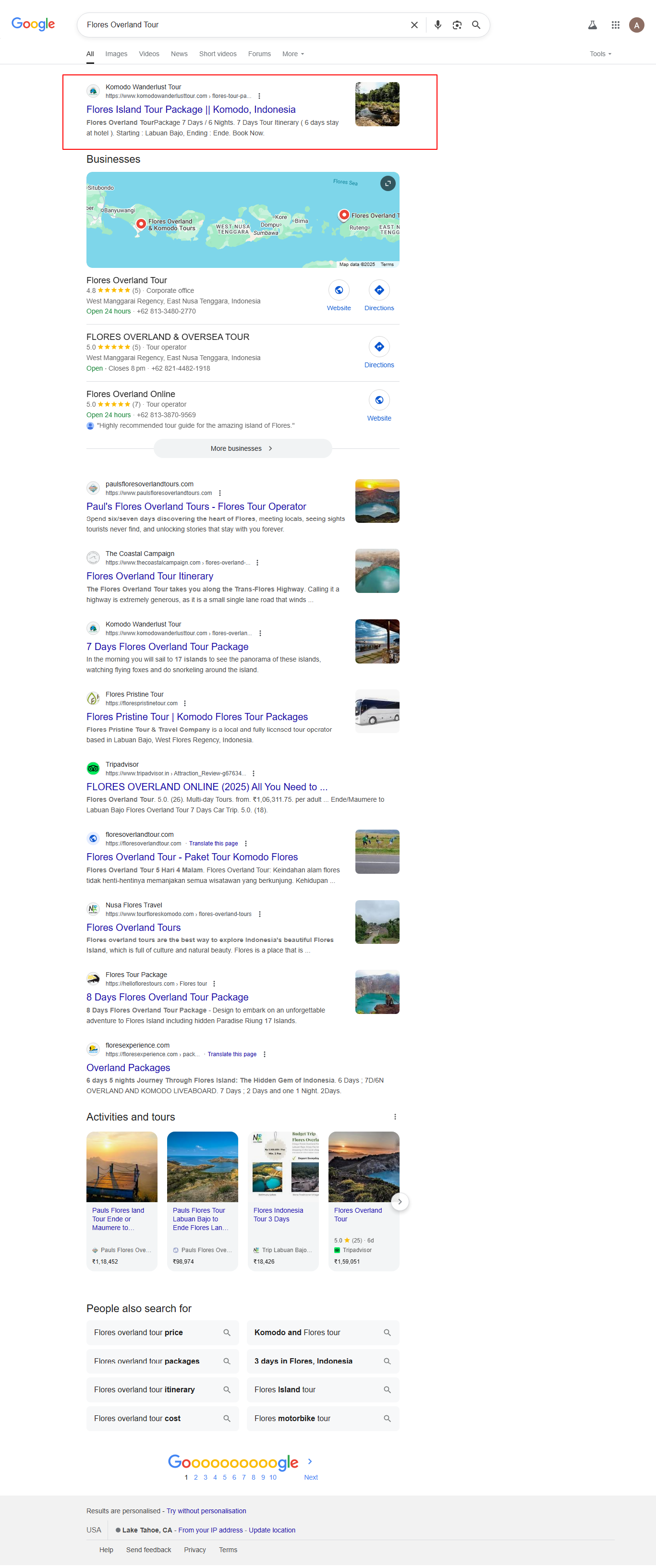Viewport: 656px width, 1568px height.
Task: Select the All results tab
Action: click(x=90, y=54)
